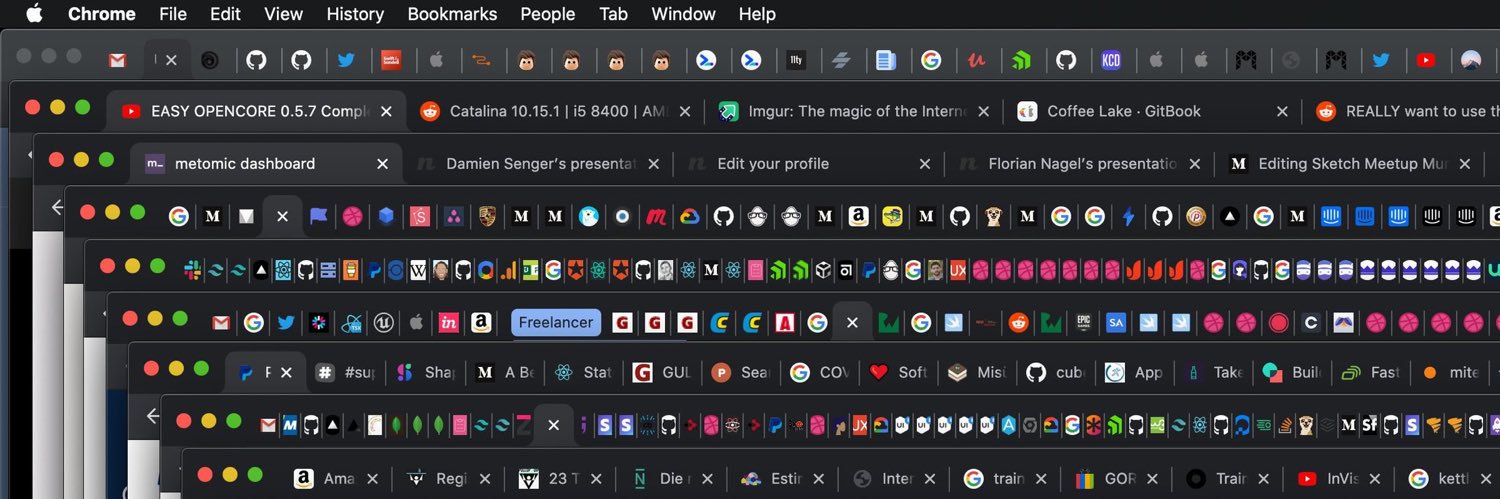Switch to the polar bear icon tab
1500x499 pixels.
pos(589,216)
